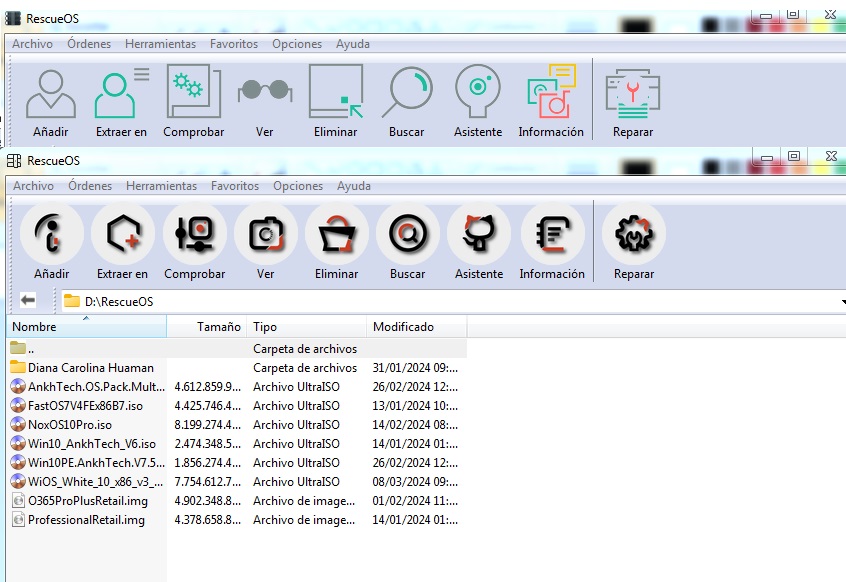Click disc icon of FastOS7V4FEx86B7.iso
Screen dimensions: 846x582
pos(18,406)
